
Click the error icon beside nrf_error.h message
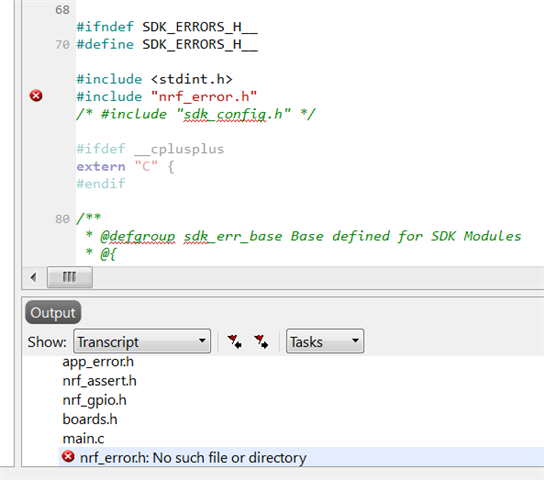pyautogui.click(x=68, y=456)
